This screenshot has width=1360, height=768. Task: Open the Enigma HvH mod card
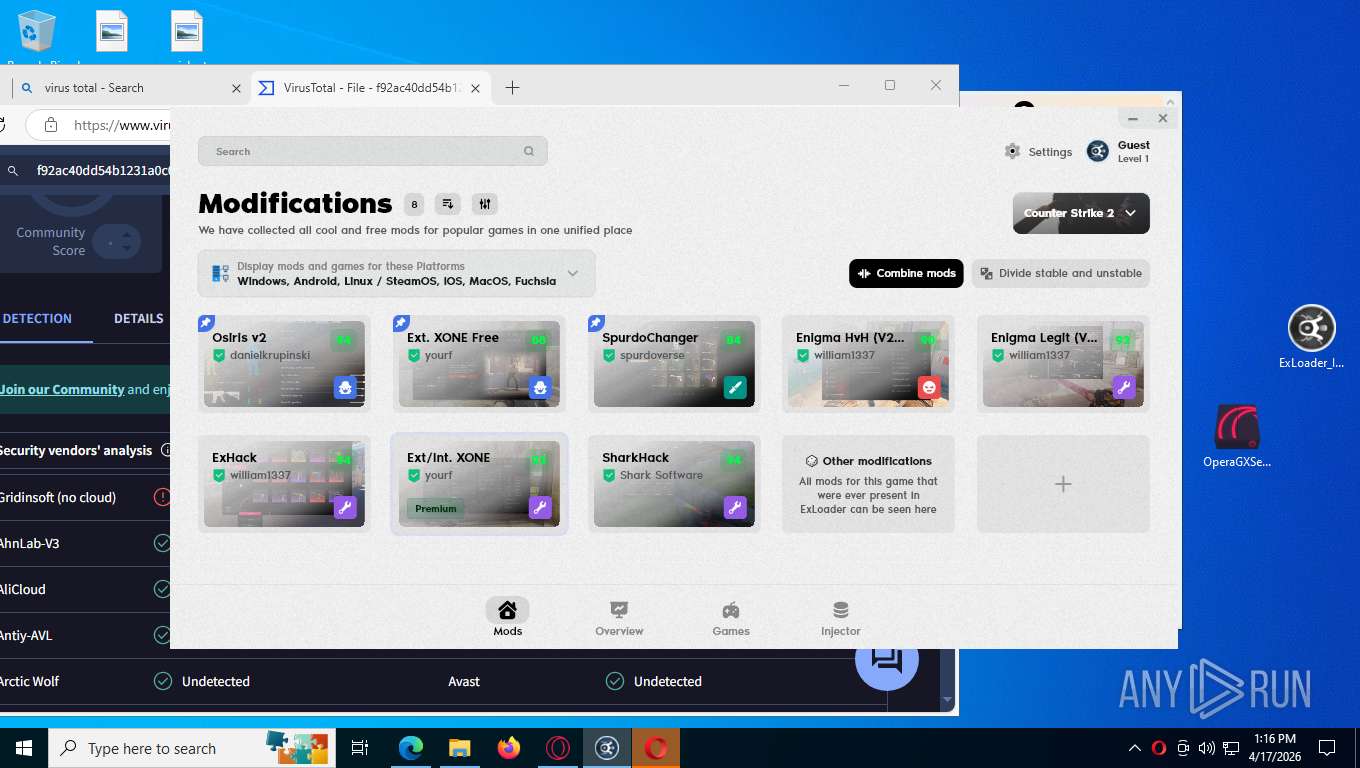click(x=868, y=364)
